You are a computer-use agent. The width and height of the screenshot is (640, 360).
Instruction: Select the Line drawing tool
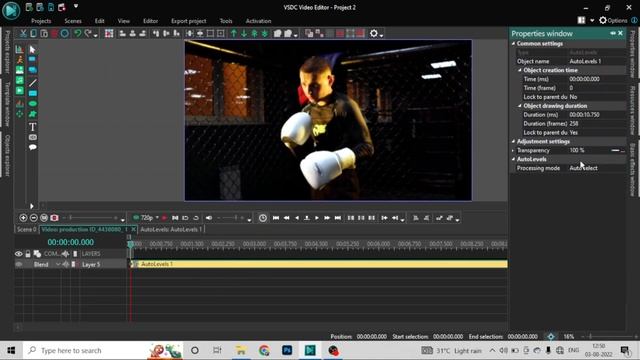click(33, 83)
